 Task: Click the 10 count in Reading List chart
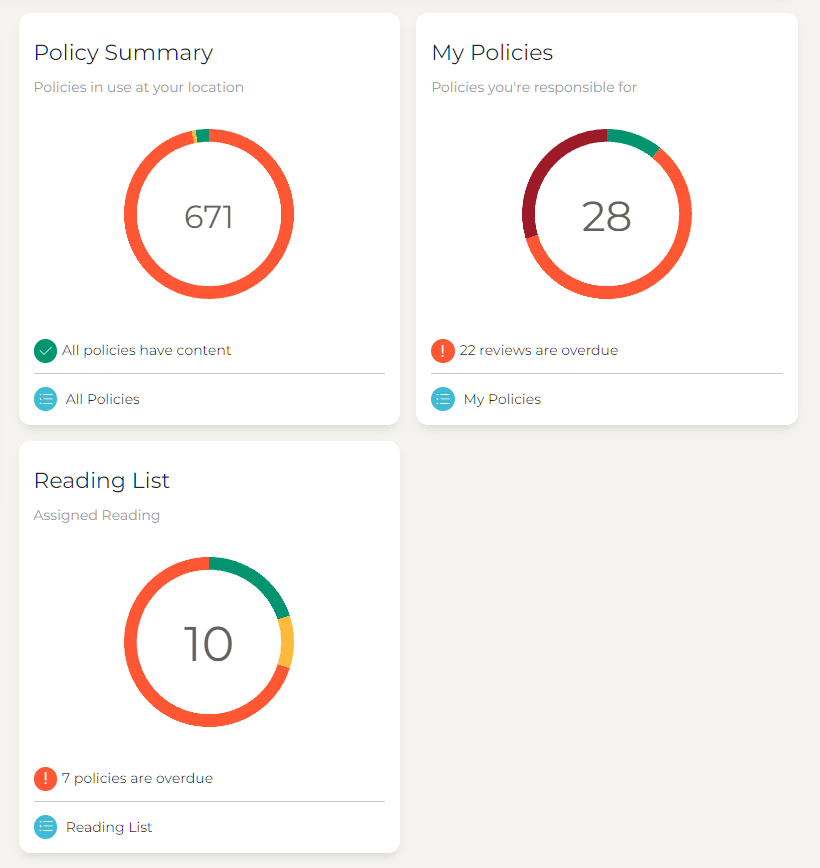pyautogui.click(x=209, y=644)
